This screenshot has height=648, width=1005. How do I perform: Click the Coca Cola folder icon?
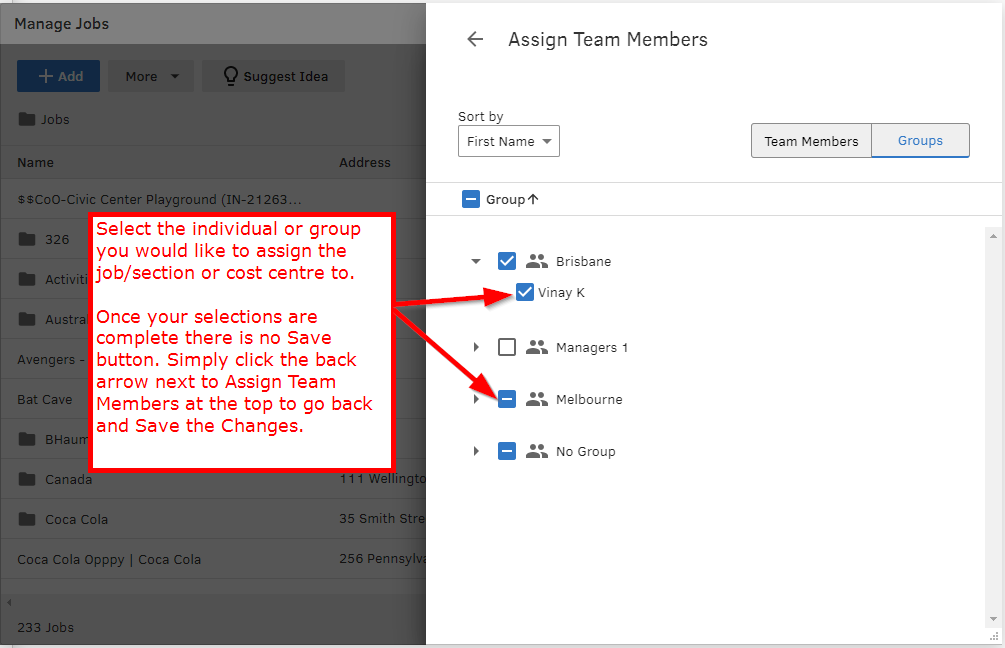[27, 519]
